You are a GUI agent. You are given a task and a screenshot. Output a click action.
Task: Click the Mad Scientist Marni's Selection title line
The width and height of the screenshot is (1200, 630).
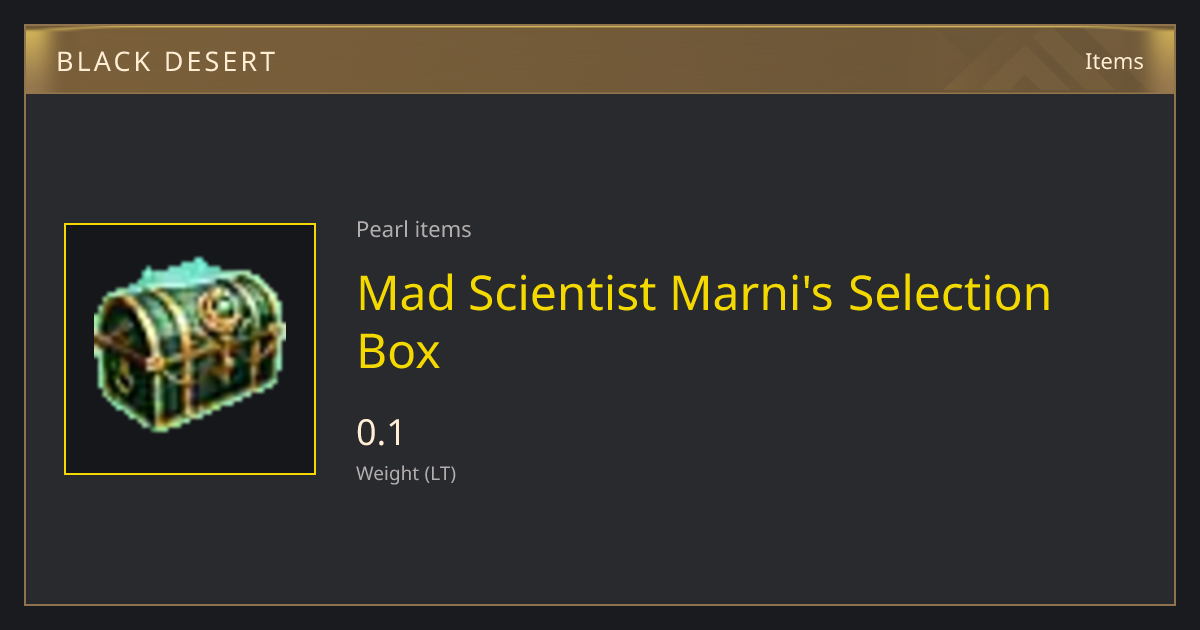tap(704, 294)
